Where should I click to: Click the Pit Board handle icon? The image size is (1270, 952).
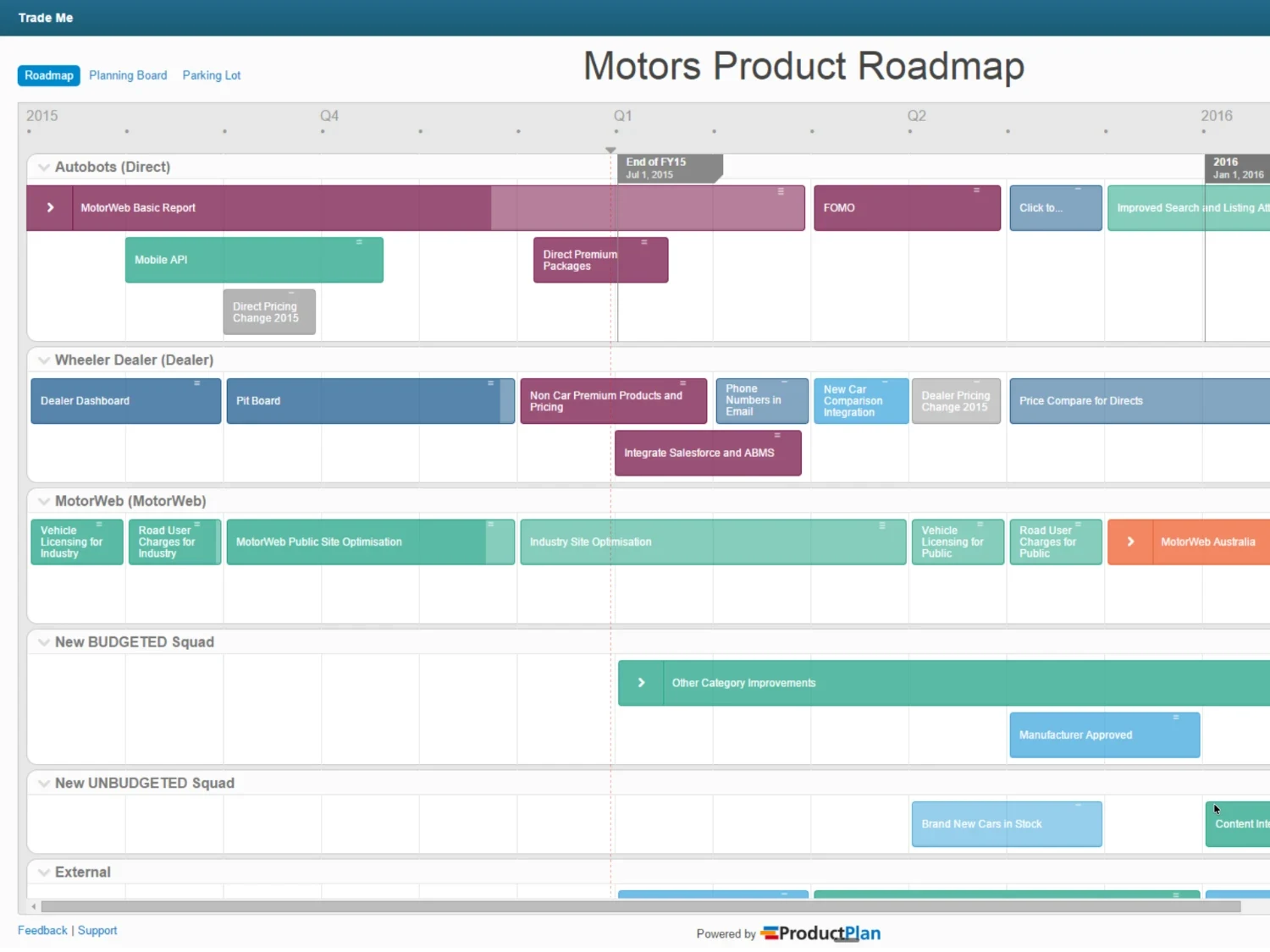click(490, 383)
